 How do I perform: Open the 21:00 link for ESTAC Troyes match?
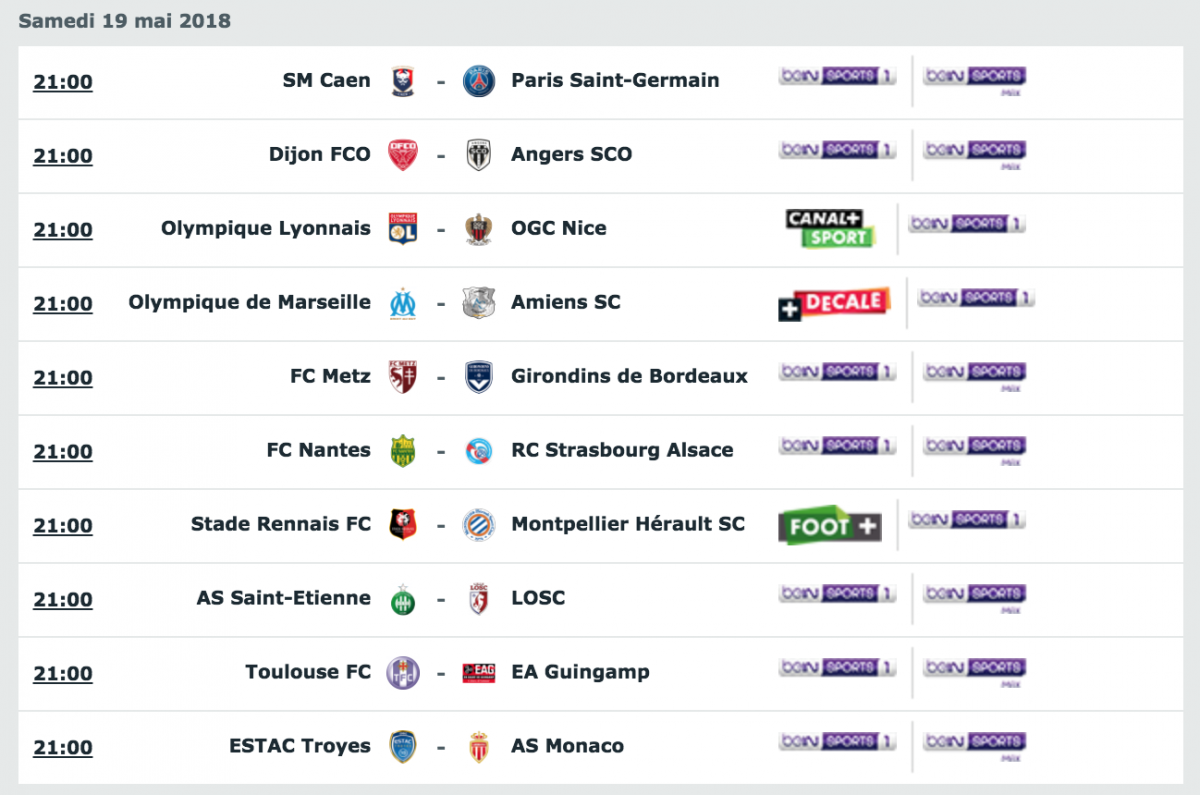point(63,748)
